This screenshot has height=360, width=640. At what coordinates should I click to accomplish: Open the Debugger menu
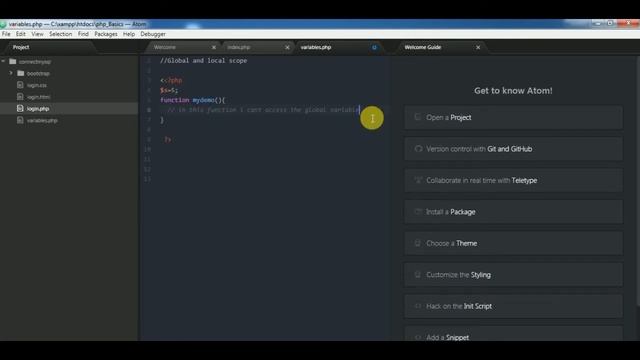tap(153, 34)
